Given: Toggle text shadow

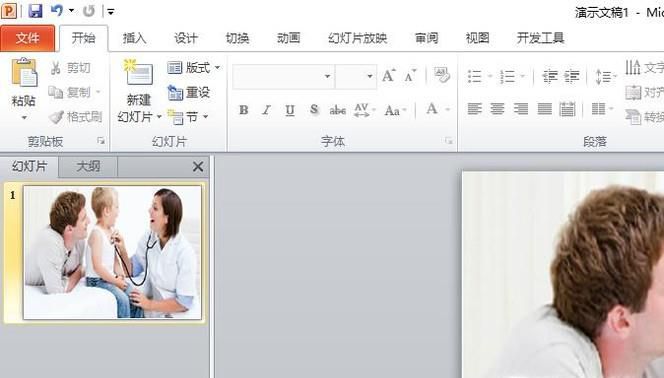Looking at the screenshot, I should [314, 110].
